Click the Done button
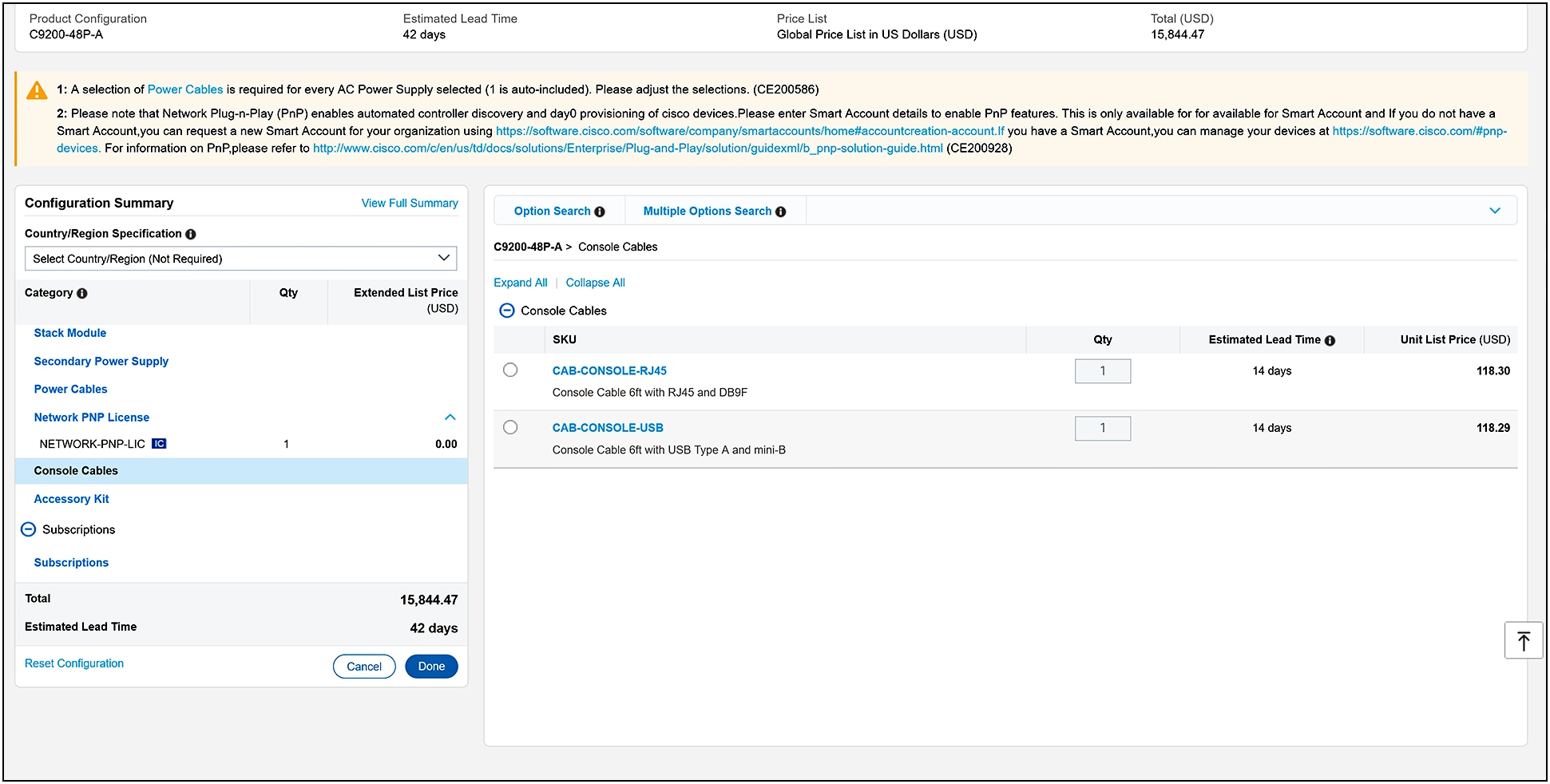 431,667
